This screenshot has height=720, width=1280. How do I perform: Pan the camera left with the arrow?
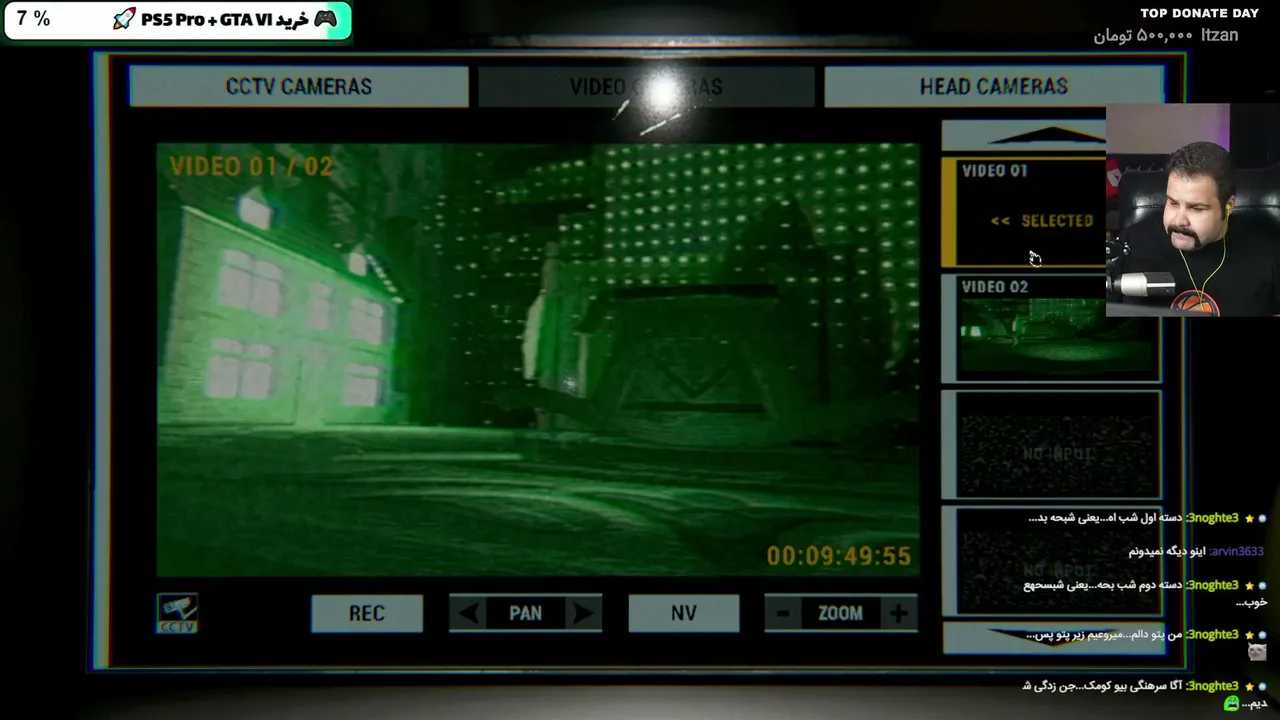(x=470, y=614)
